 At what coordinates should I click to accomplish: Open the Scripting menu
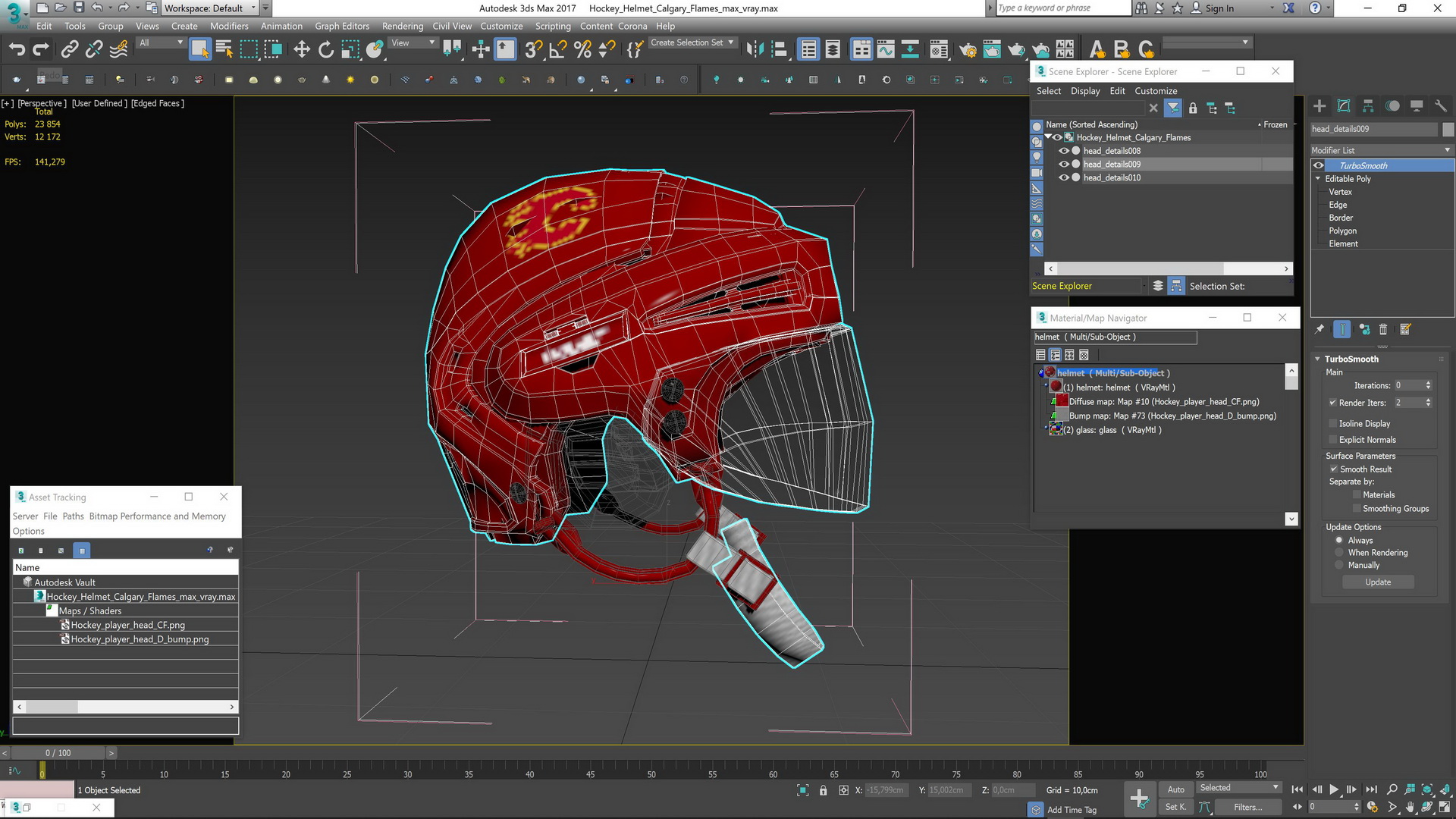coord(553,26)
